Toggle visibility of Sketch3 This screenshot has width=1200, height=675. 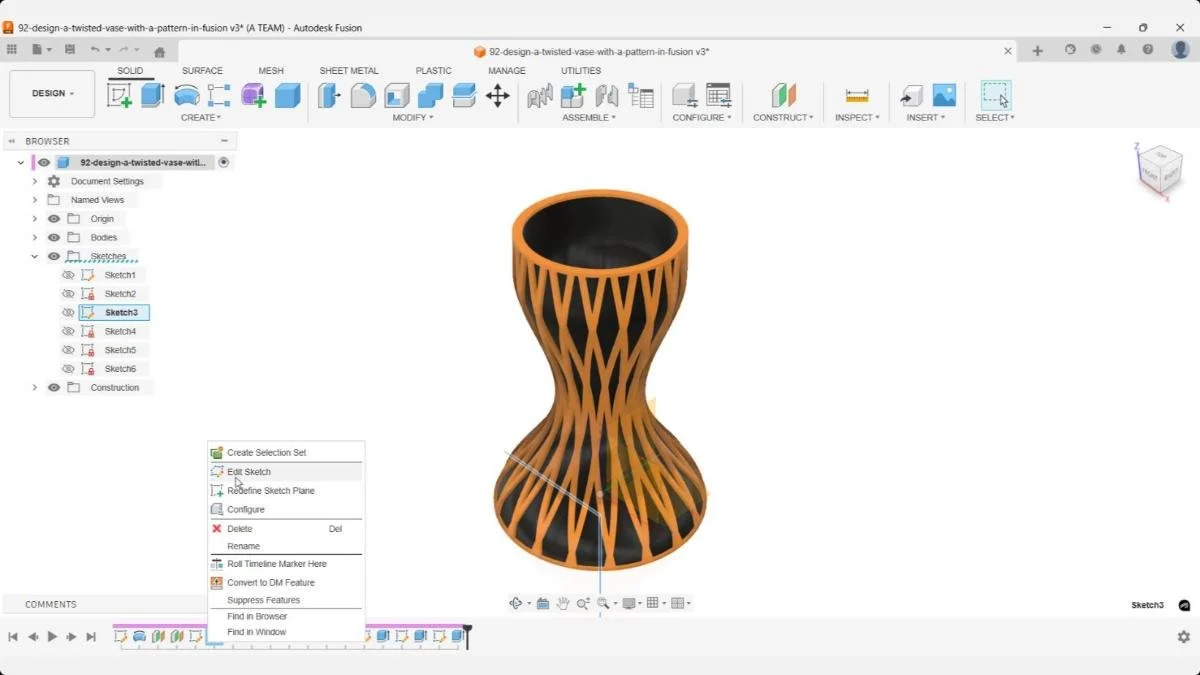pyautogui.click(x=69, y=313)
